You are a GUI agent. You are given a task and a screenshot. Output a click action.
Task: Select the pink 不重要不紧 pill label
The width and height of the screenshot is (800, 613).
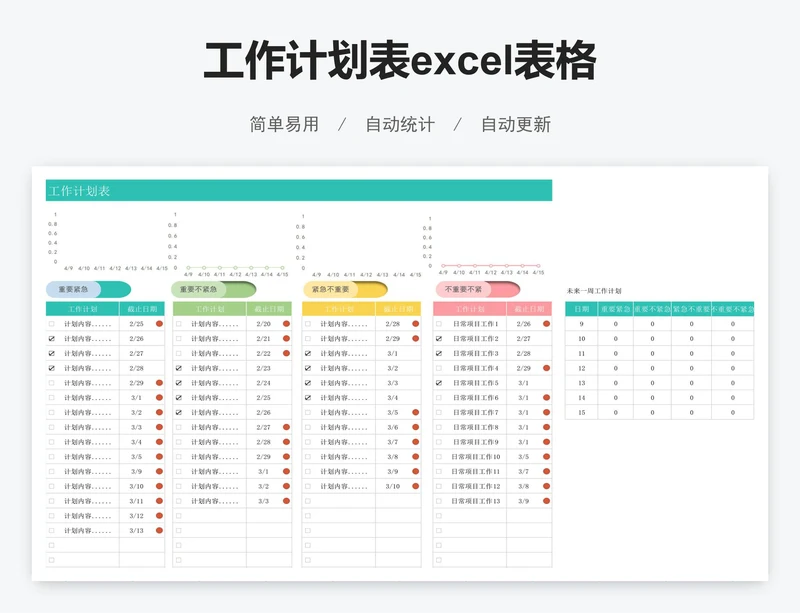tap(463, 289)
